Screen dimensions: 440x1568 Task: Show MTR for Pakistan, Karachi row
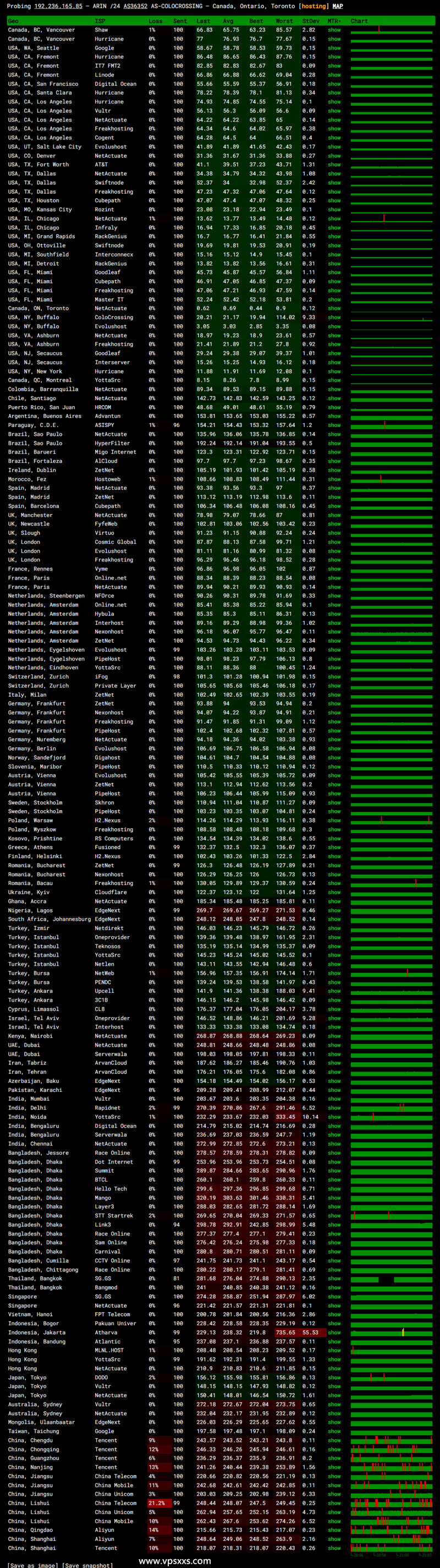(x=334, y=1090)
